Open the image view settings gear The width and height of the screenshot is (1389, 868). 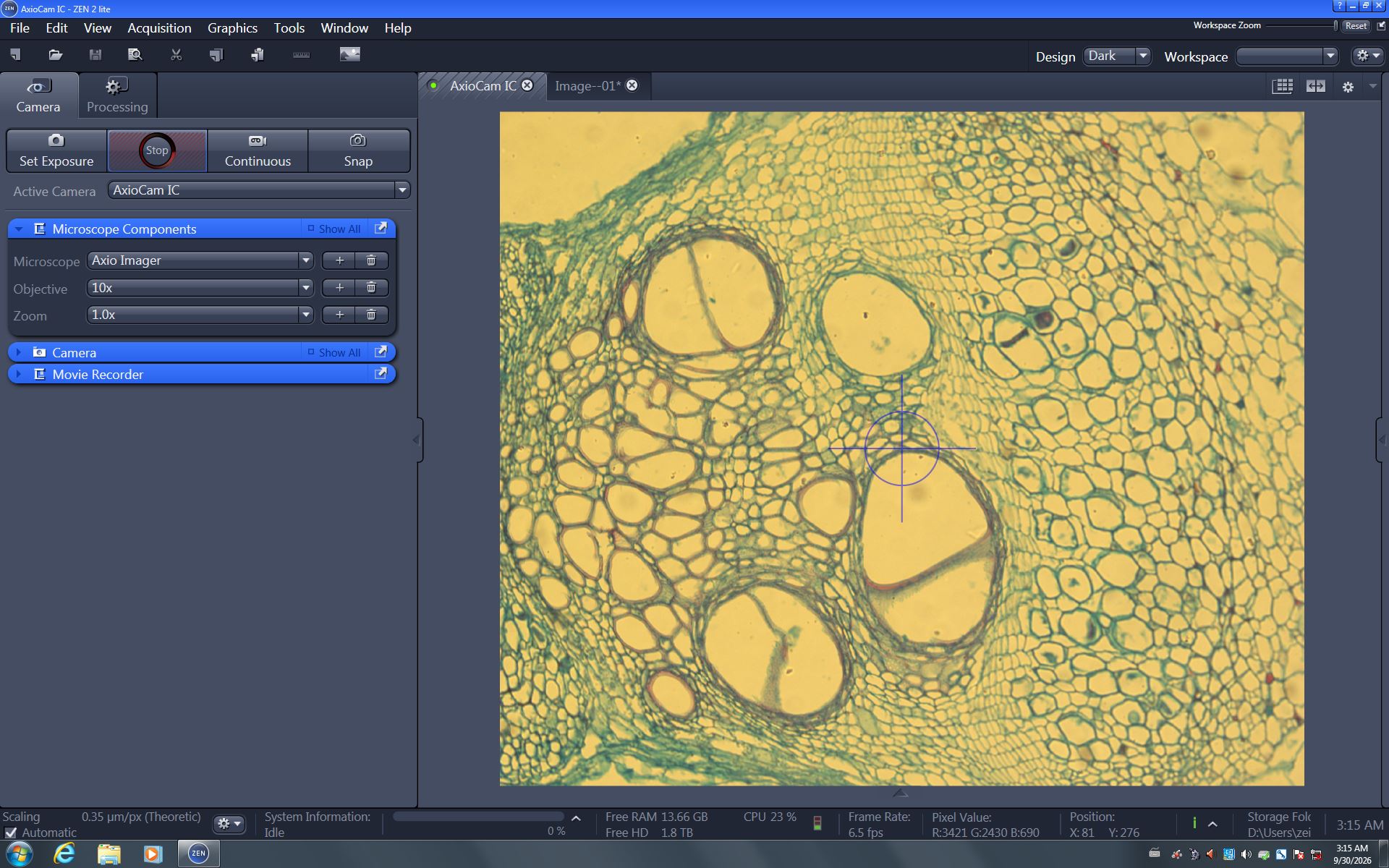coord(1348,87)
